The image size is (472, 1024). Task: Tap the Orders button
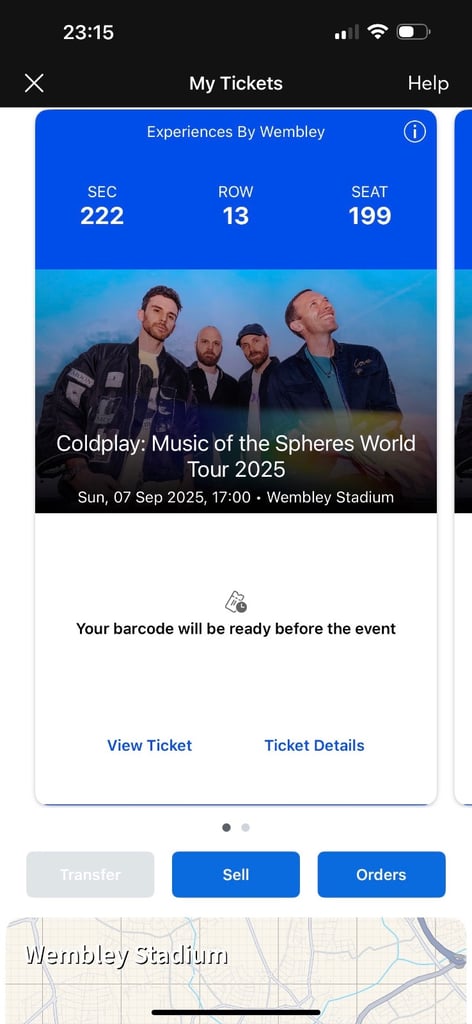pyautogui.click(x=381, y=874)
